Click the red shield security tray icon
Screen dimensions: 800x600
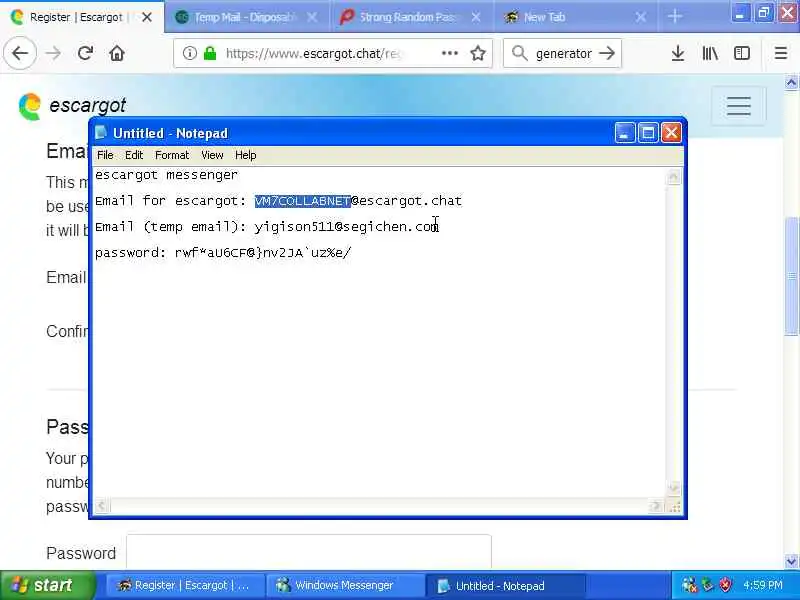725,585
